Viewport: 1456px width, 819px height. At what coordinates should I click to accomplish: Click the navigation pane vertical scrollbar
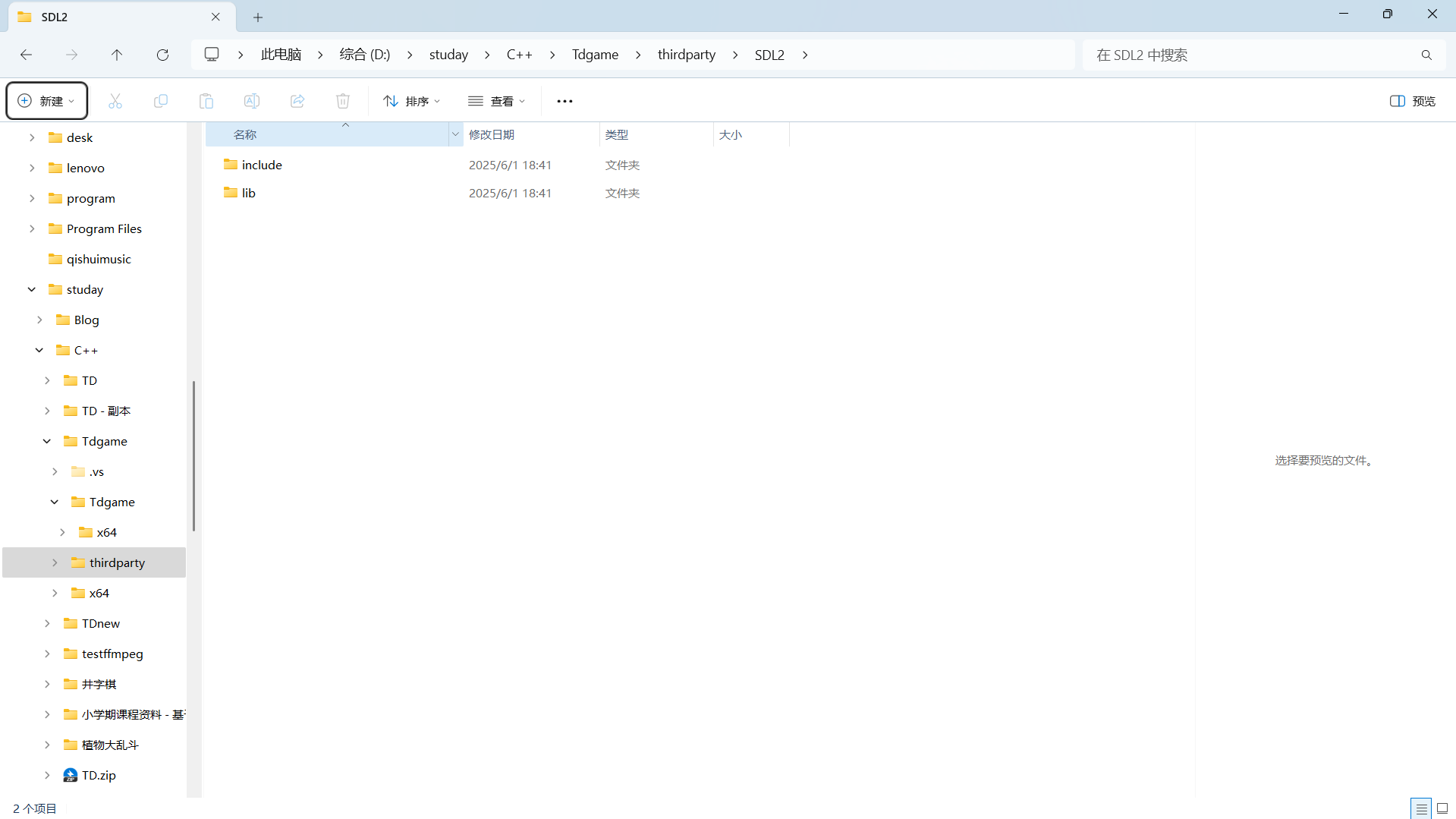click(193, 455)
